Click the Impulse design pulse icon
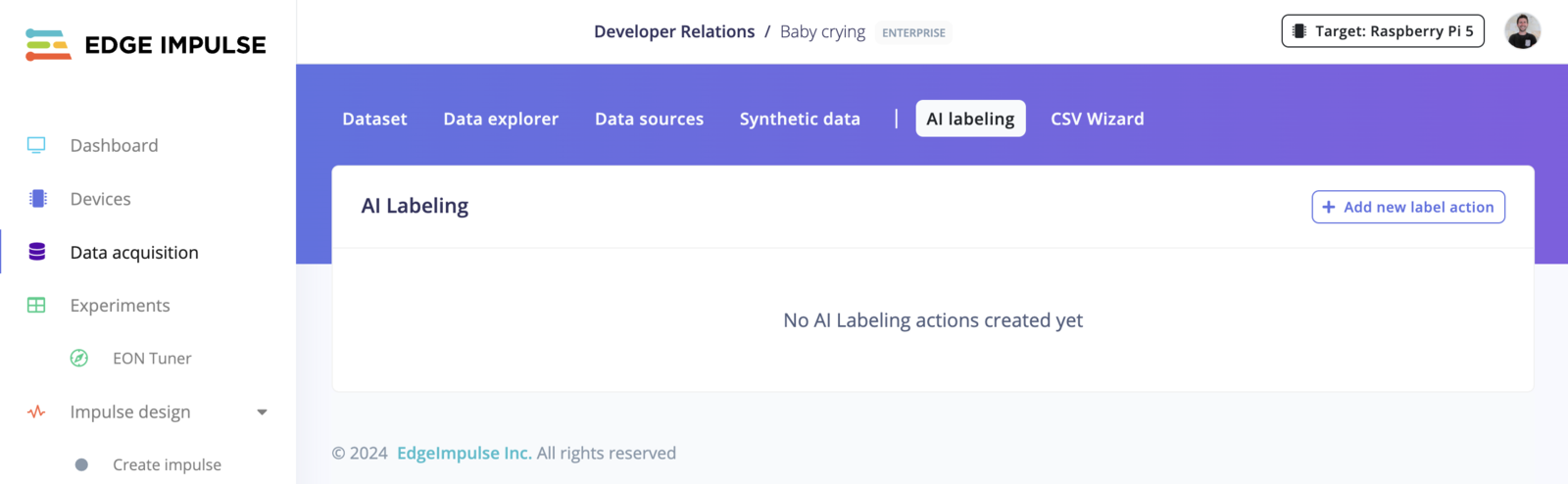 36,412
